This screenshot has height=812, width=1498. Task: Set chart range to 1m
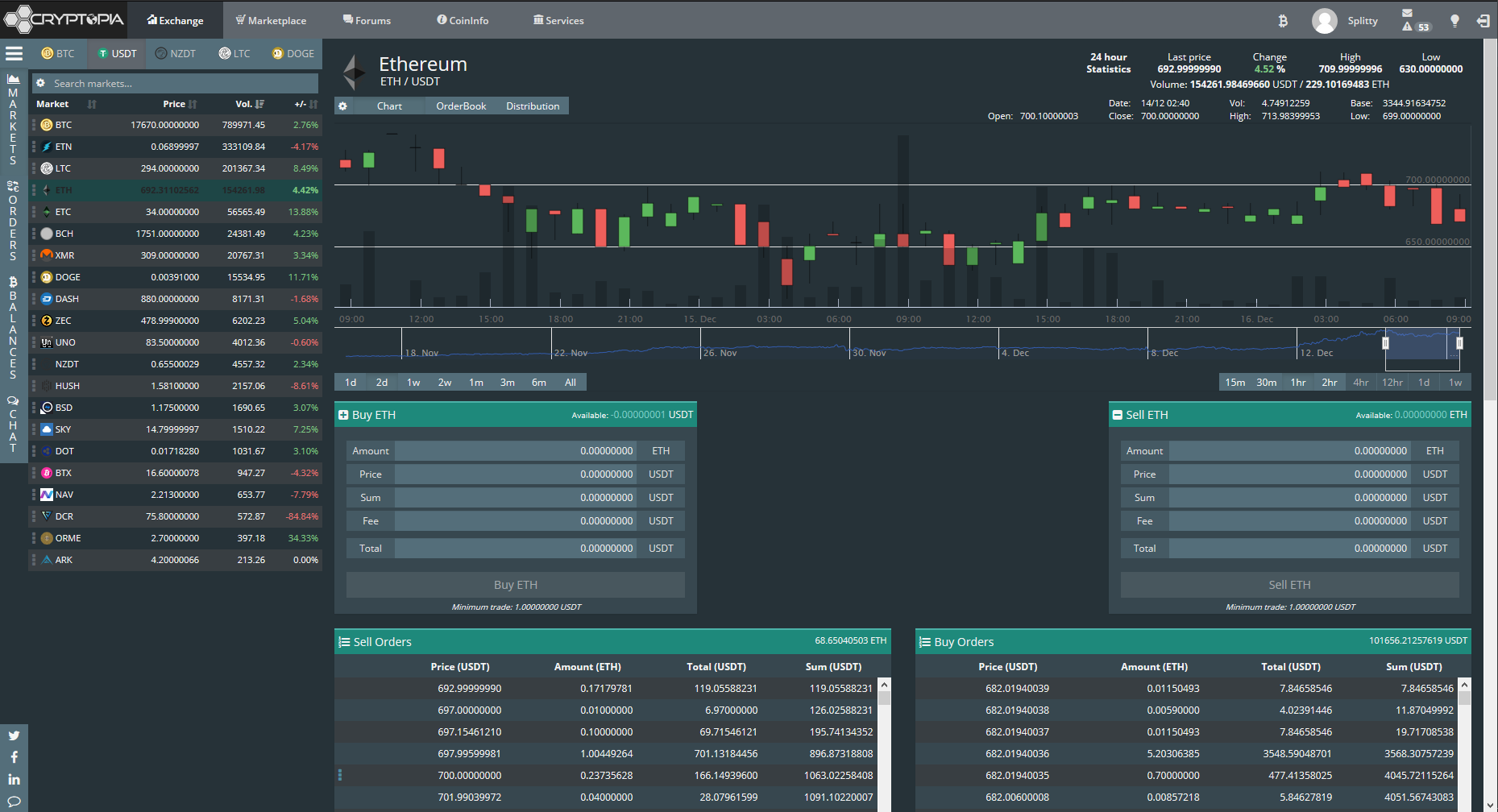(x=476, y=382)
